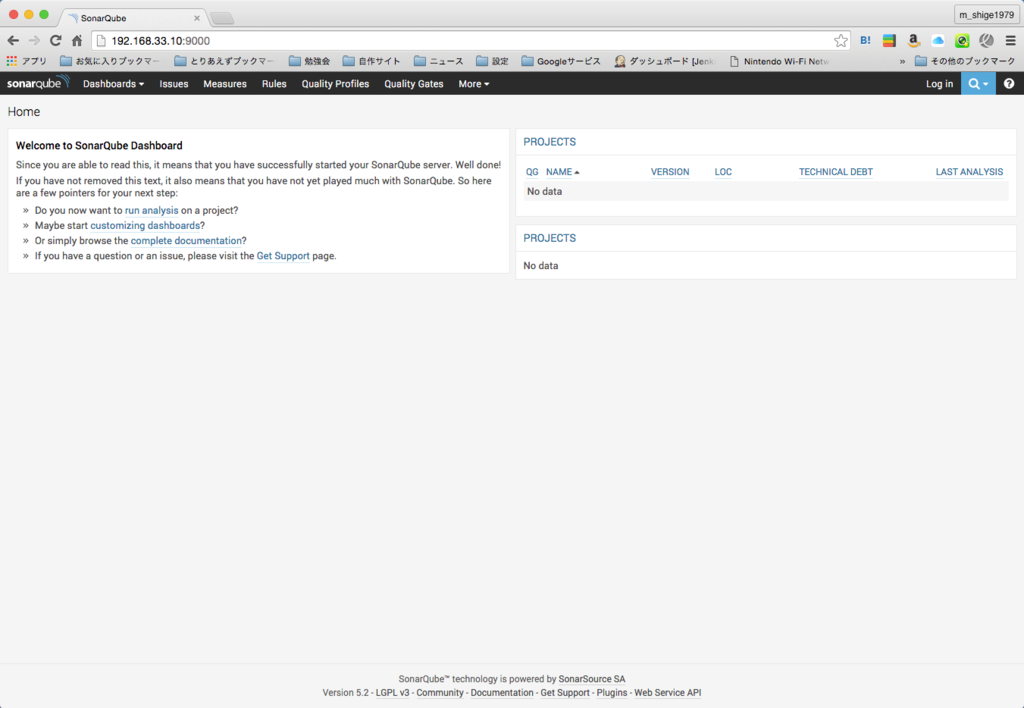1024x708 pixels.
Task: Open the ニュース bookmark folder
Action: click(439, 61)
